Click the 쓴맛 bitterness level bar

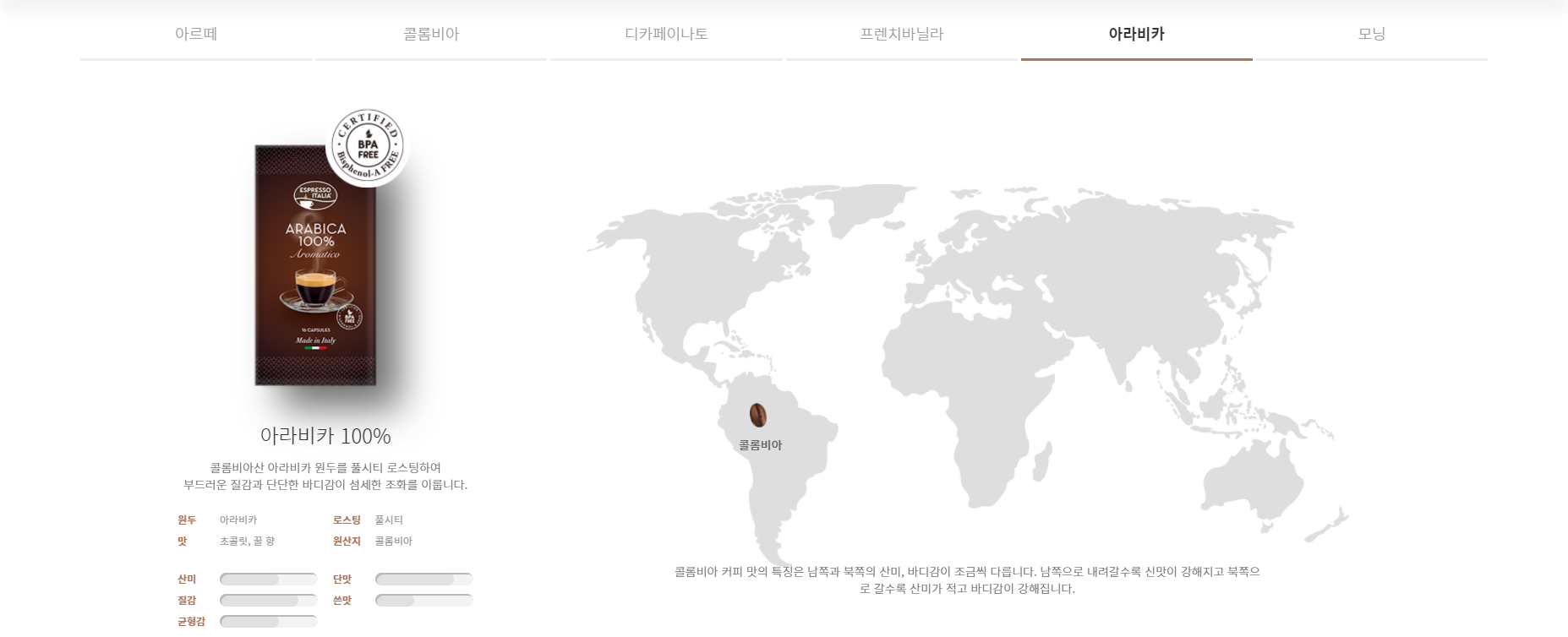tap(423, 600)
